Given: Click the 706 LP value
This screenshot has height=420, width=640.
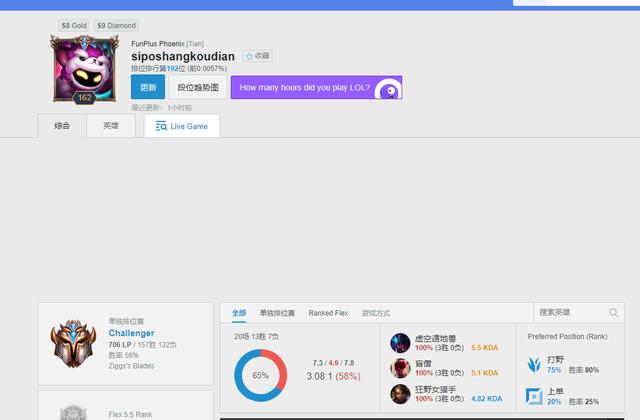Looking at the screenshot, I should tap(120, 345).
